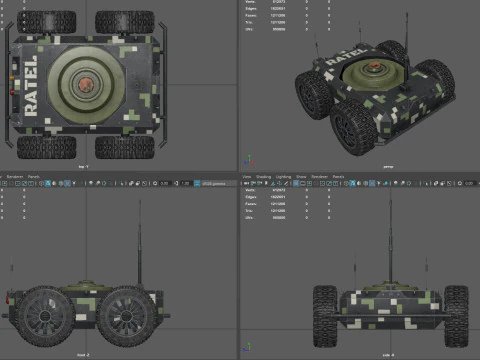
Task: Click 2D Pan/Zoom icon in side view toolbar
Action: (x=279, y=183)
